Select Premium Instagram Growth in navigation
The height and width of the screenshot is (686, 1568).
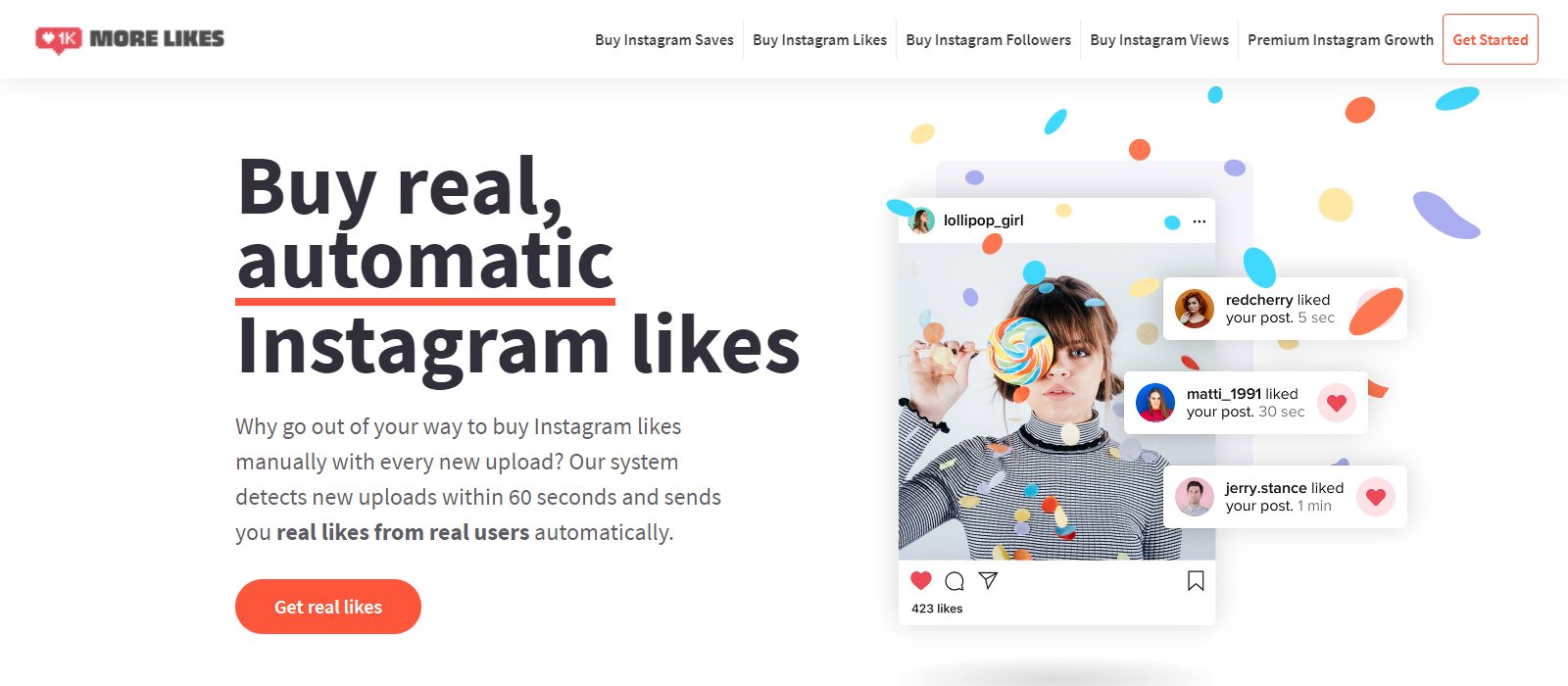pyautogui.click(x=1341, y=40)
